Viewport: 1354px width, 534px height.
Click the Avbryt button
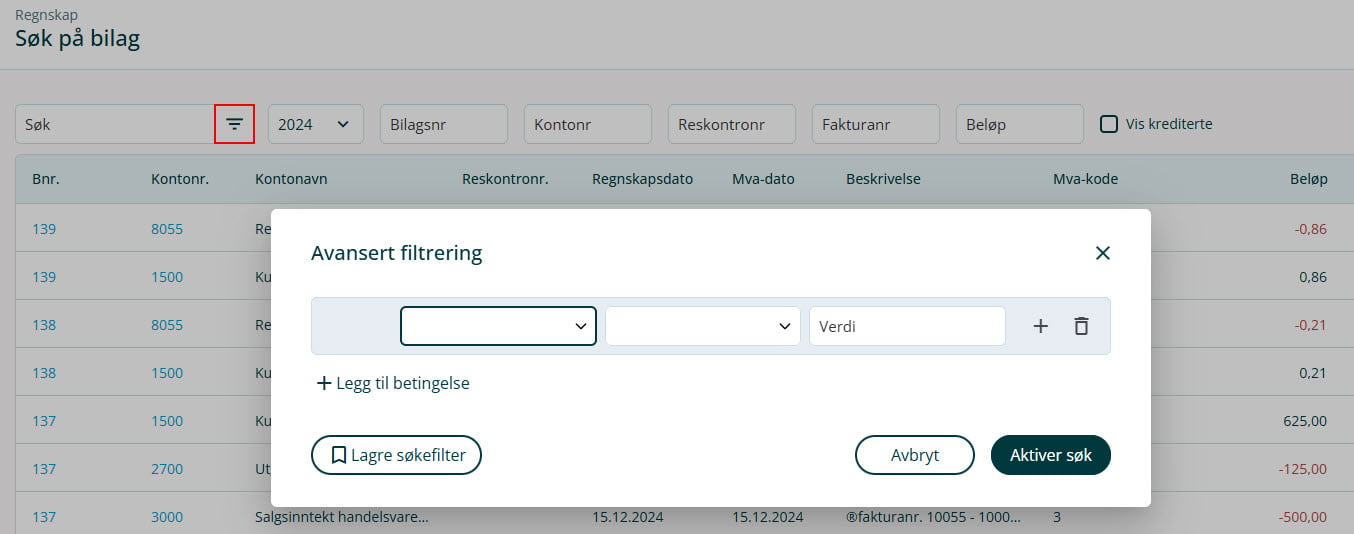[914, 455]
